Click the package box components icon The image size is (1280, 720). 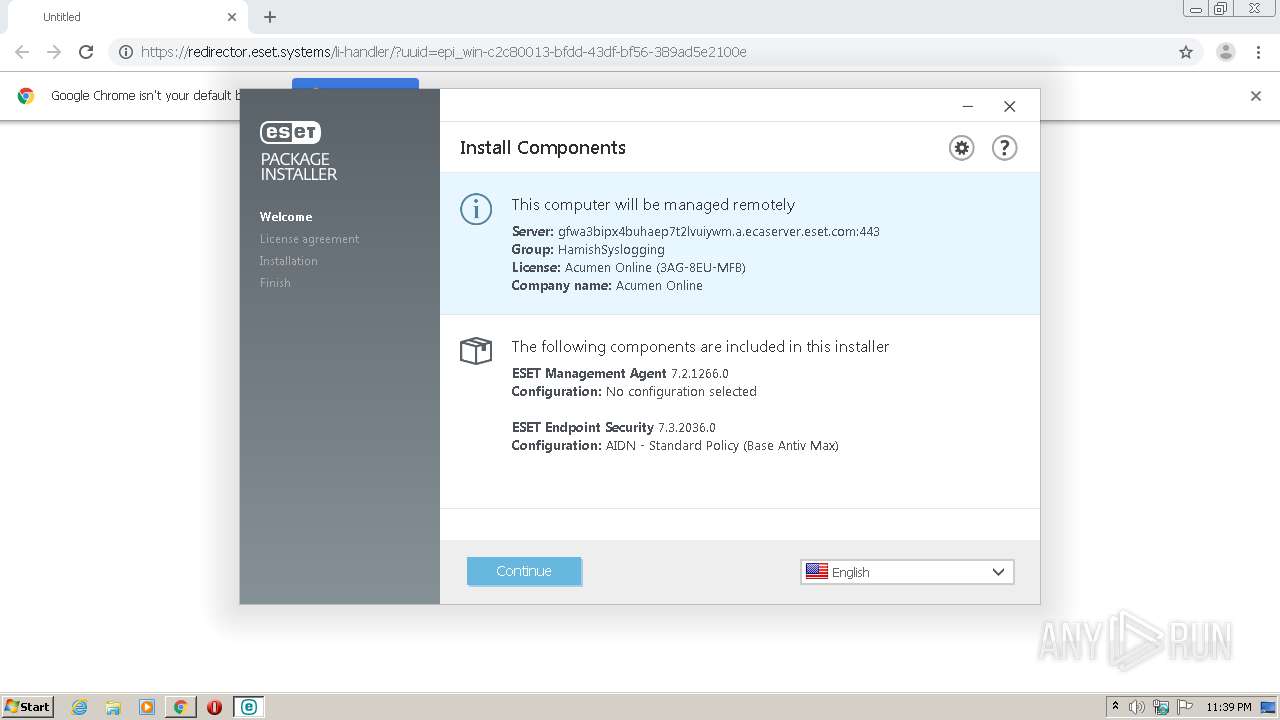476,351
